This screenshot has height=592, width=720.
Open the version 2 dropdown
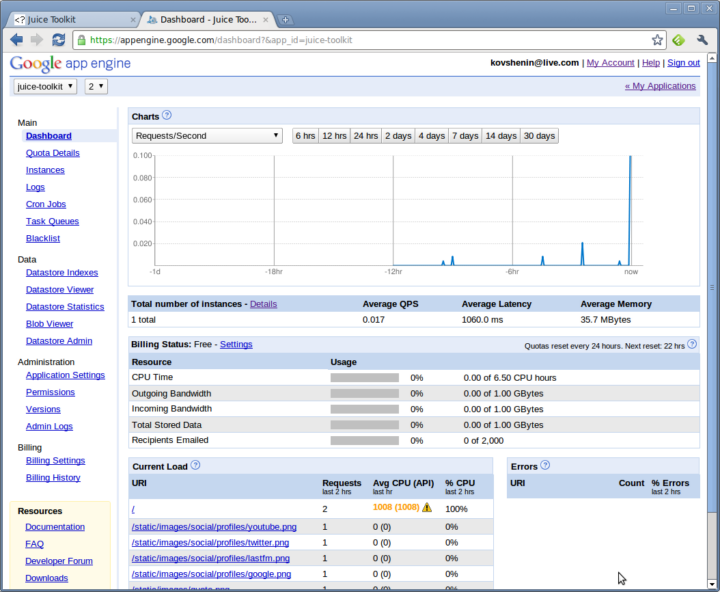[x=96, y=86]
